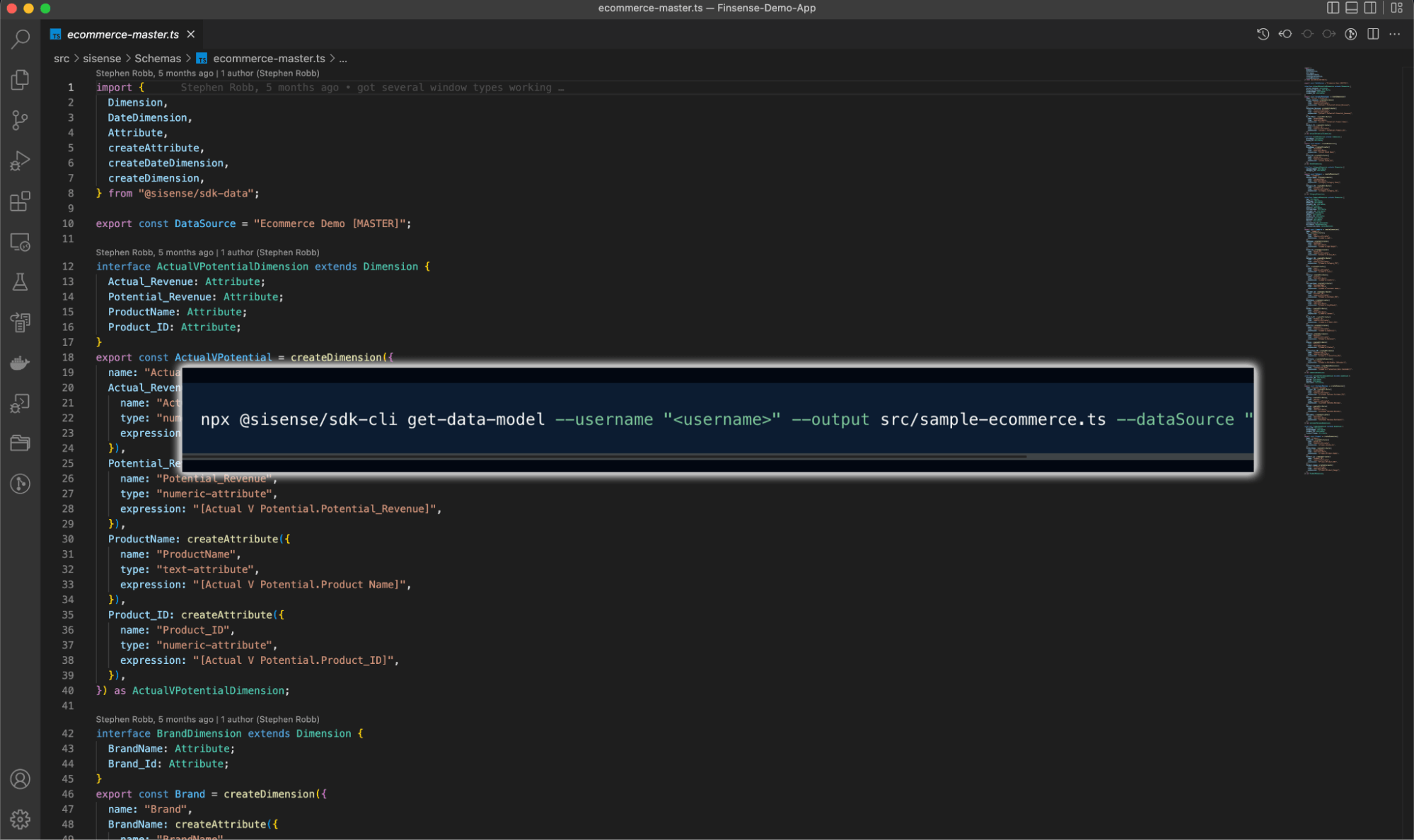Toggle the primary sidebar visibility
This screenshot has width=1414, height=840.
[1333, 8]
